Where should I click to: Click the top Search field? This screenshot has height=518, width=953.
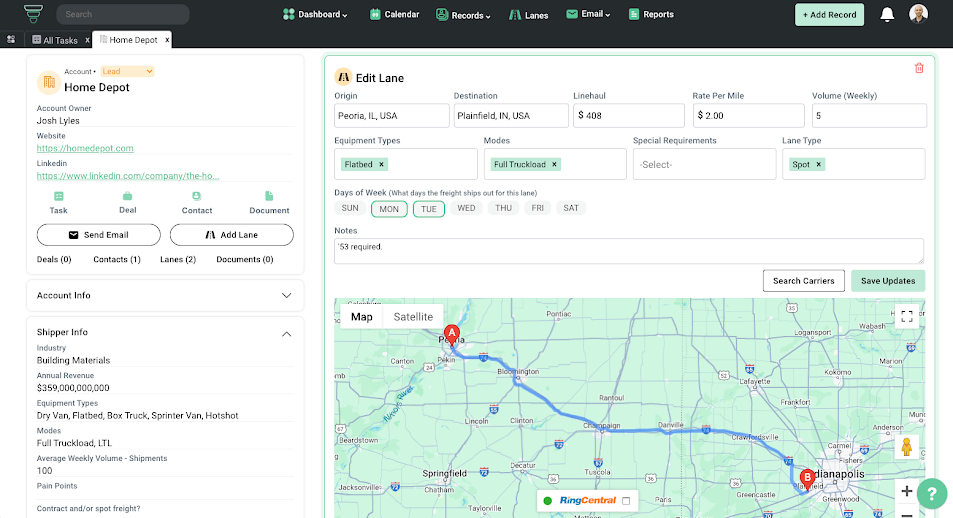click(122, 14)
